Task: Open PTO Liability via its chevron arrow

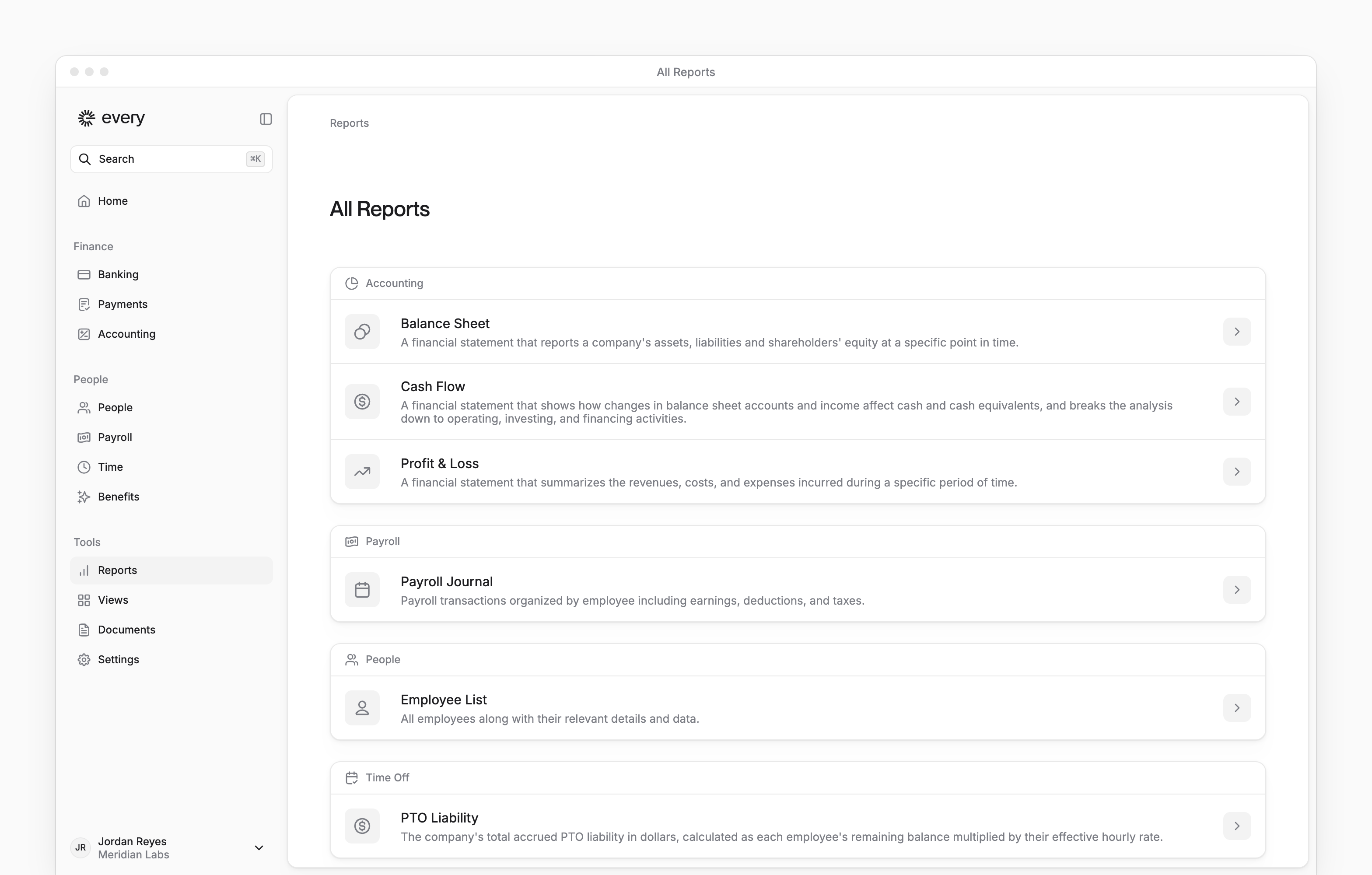Action: [1237, 826]
